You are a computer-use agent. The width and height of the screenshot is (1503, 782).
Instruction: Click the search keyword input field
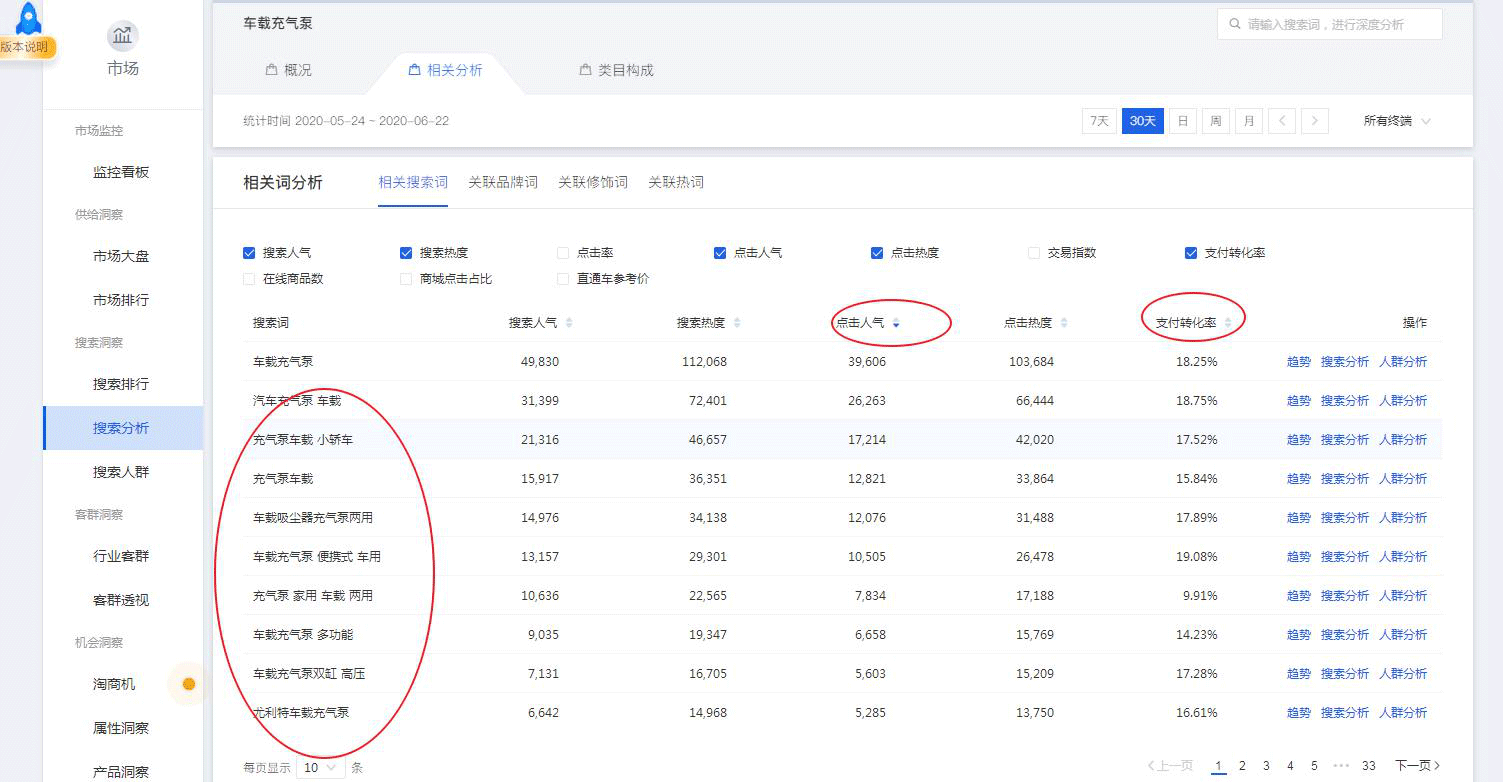[1335, 24]
